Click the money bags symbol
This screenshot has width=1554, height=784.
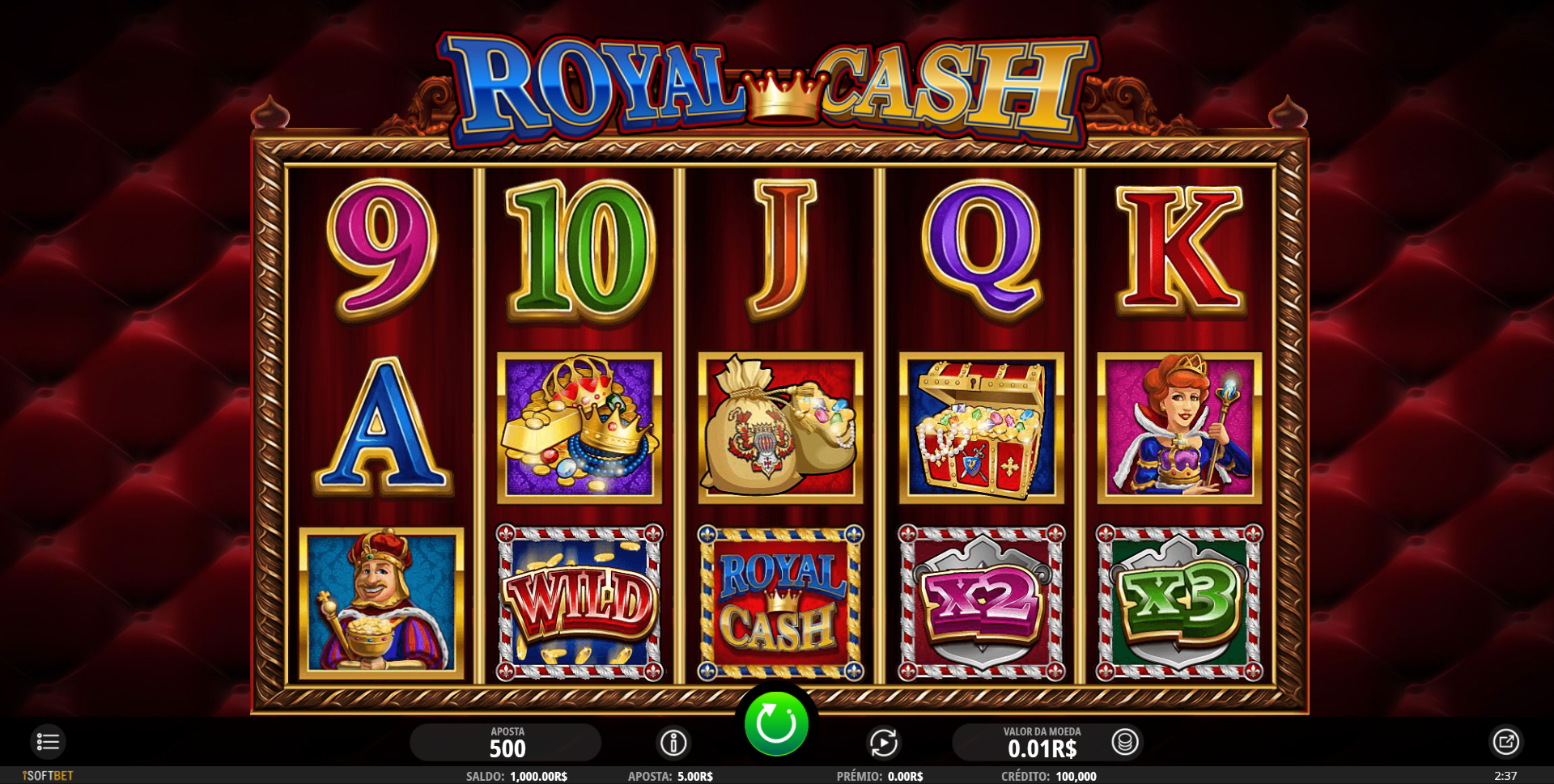tap(781, 427)
